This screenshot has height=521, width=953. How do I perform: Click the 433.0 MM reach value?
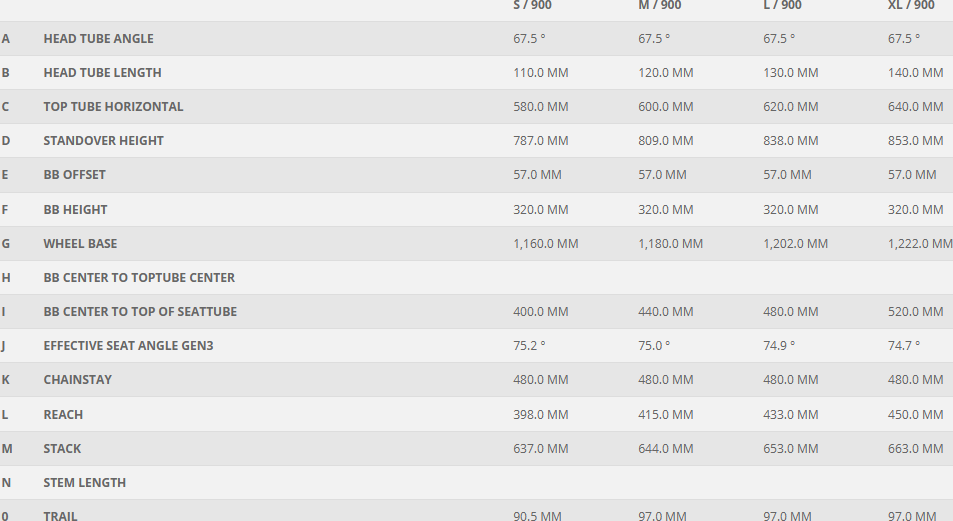click(x=790, y=415)
